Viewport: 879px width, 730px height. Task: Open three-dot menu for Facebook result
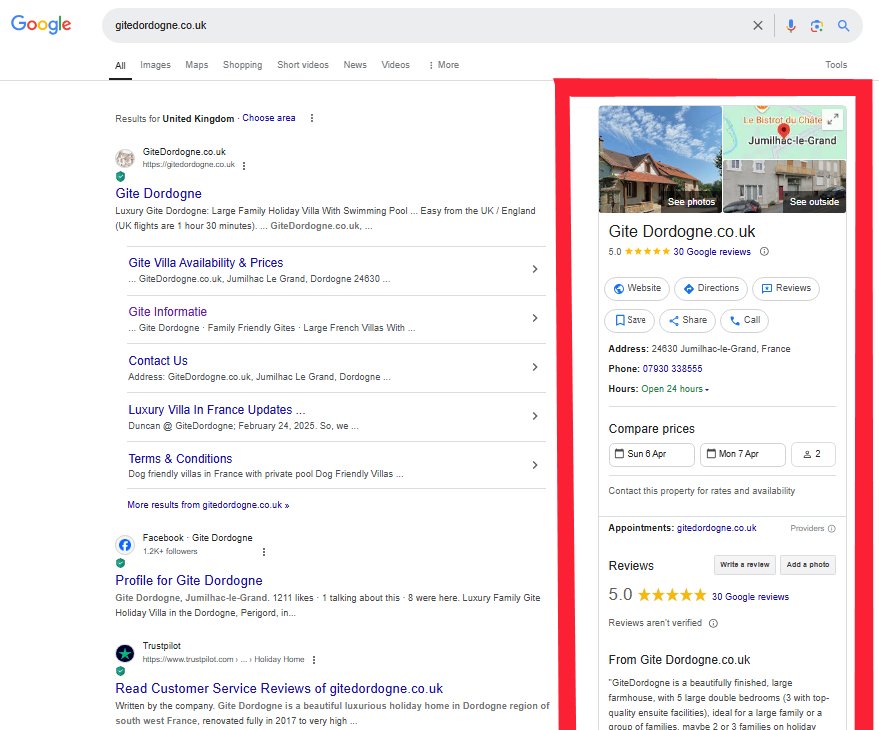click(264, 552)
